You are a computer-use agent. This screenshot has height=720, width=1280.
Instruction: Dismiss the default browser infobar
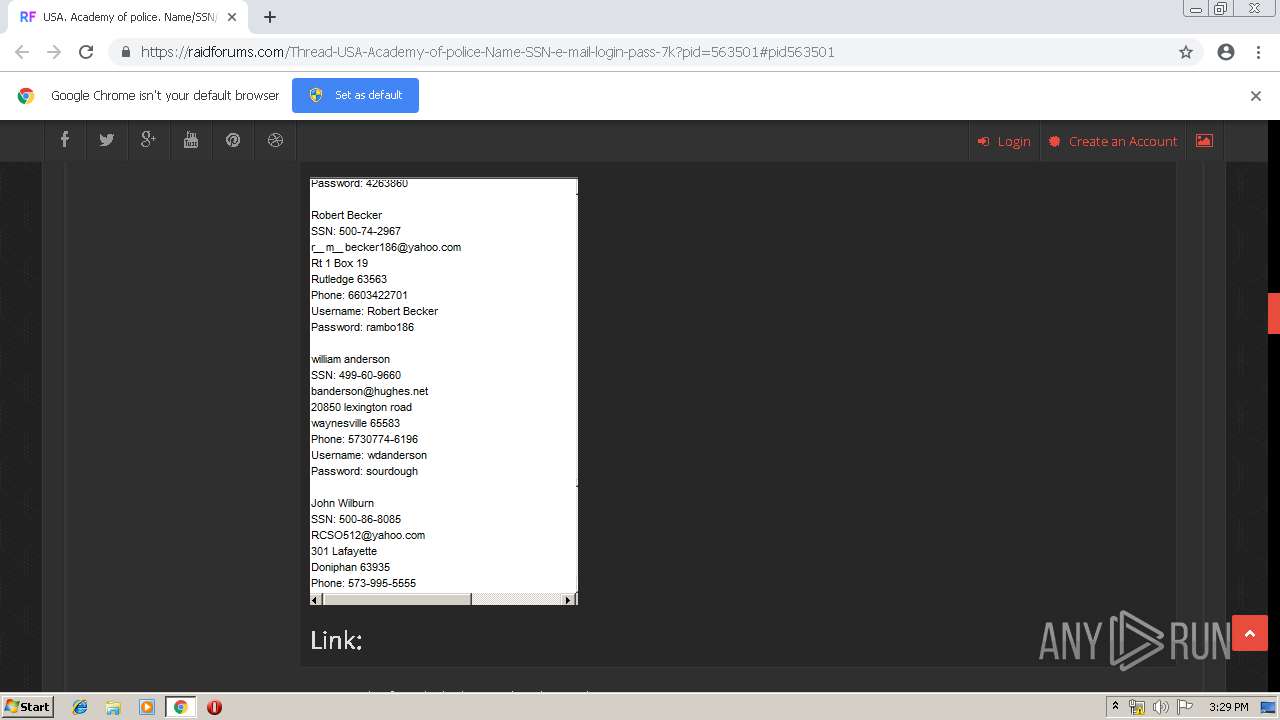click(1256, 96)
